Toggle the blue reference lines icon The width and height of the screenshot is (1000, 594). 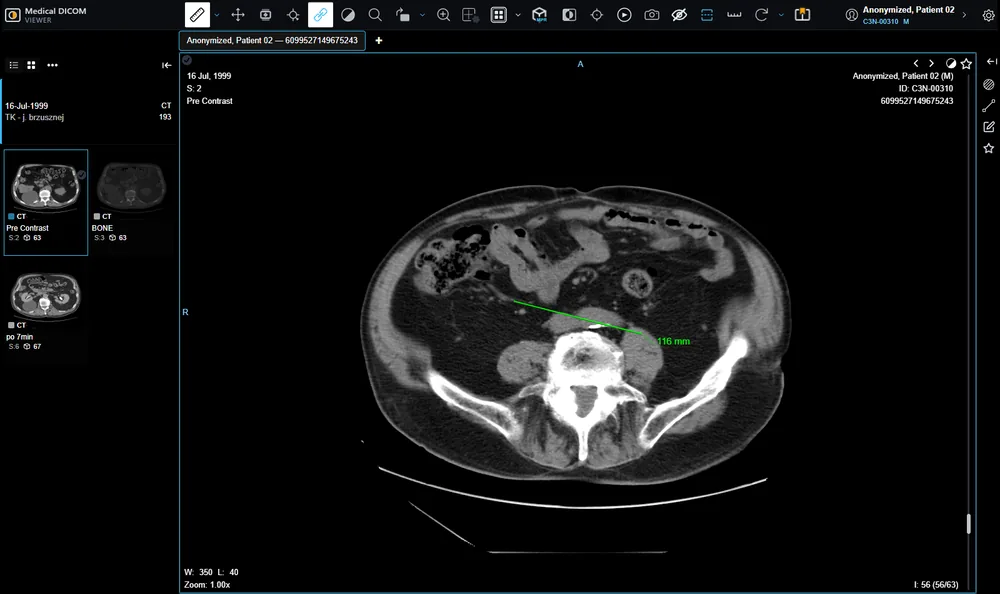coord(707,15)
